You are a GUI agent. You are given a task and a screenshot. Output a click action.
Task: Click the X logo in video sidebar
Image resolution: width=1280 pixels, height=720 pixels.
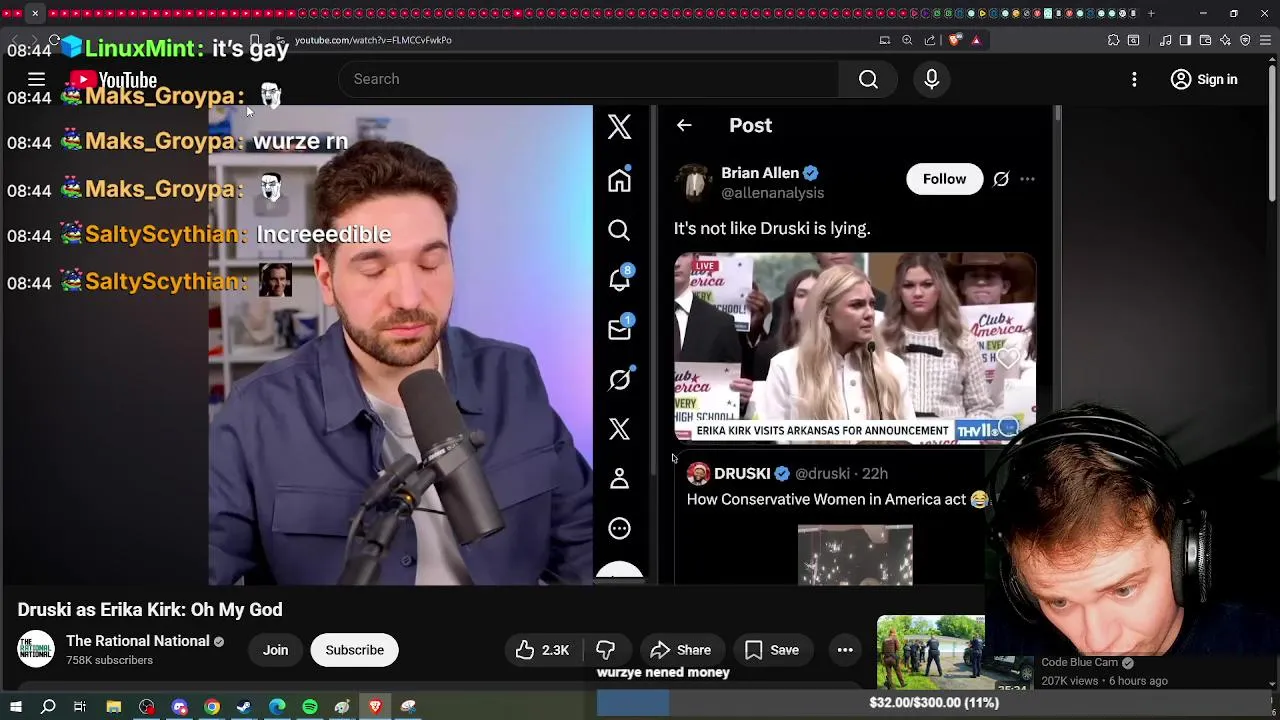pos(619,126)
